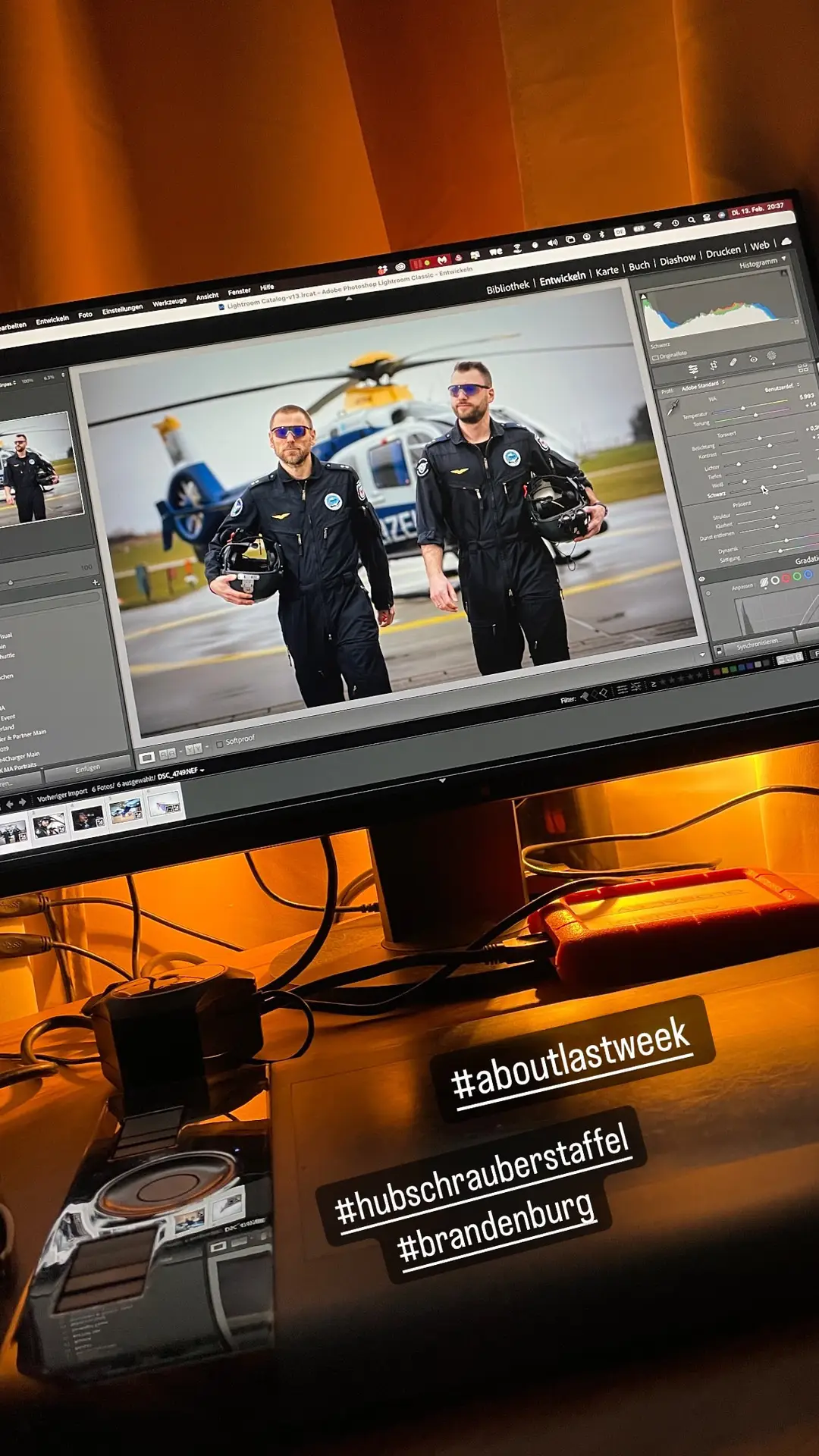Screen dimensions: 819x1456
Task: Click the cloud sync icon in module bar
Action: click(x=786, y=241)
